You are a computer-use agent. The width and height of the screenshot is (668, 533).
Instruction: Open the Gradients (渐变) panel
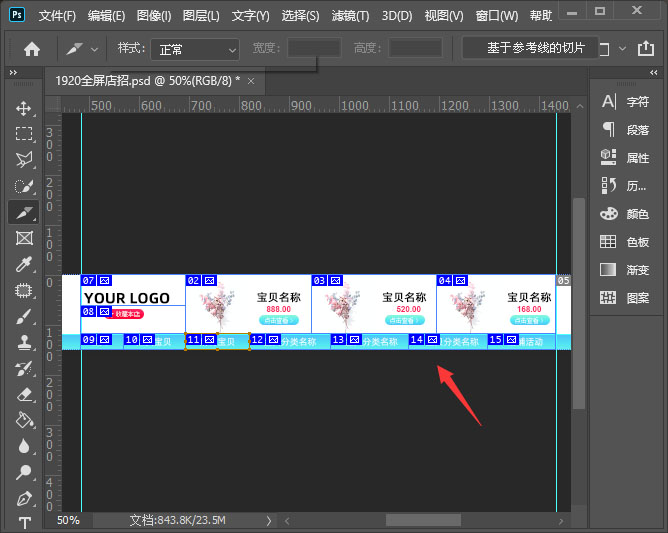tap(625, 270)
